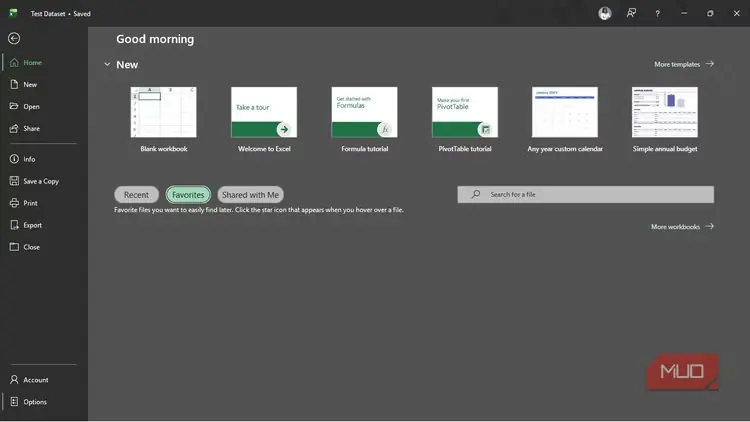This screenshot has width=750, height=422.
Task: Collapse the New section chevron
Action: point(107,65)
